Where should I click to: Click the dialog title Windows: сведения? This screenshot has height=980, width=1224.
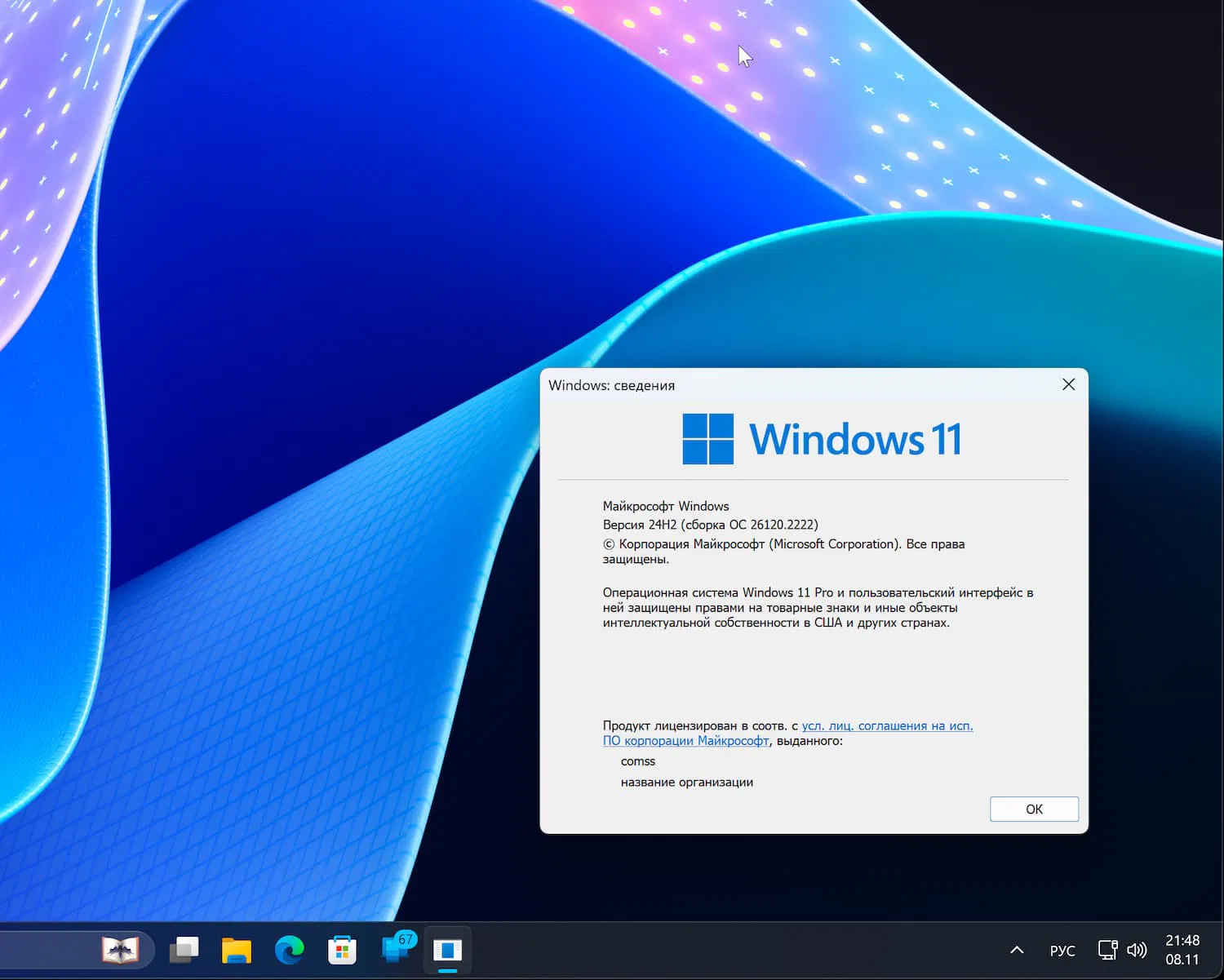click(610, 385)
